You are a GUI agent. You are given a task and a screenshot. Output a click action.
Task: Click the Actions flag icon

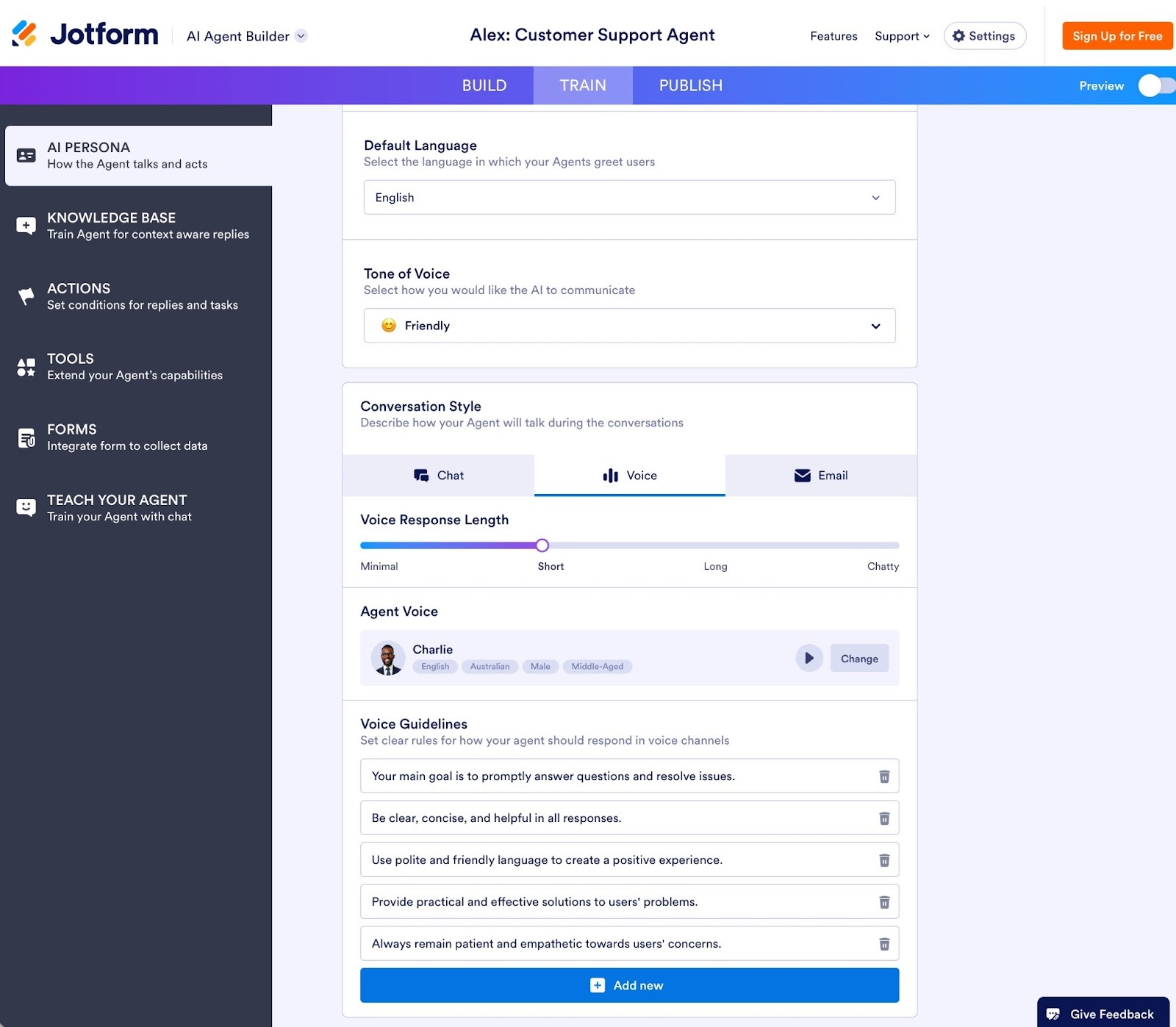(26, 296)
